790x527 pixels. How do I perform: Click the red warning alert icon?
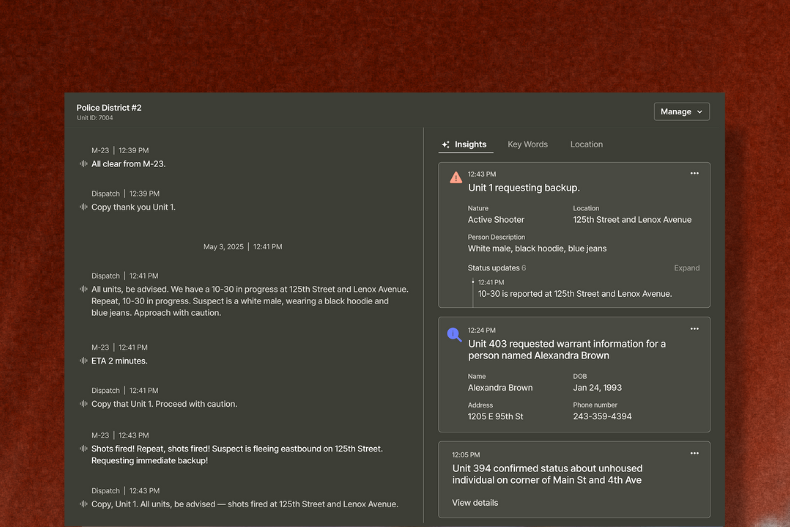(456, 177)
